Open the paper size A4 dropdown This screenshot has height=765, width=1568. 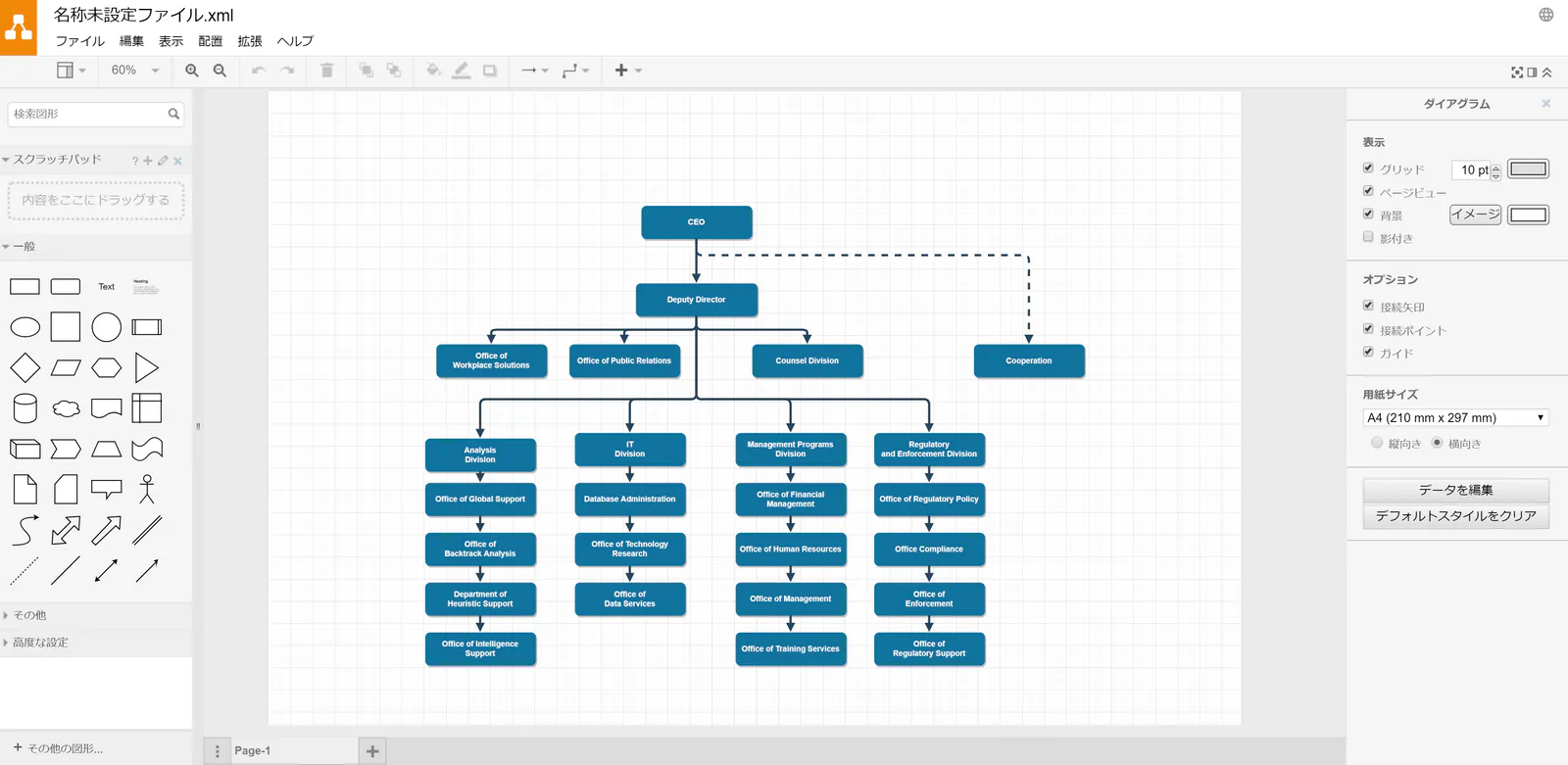(1455, 417)
